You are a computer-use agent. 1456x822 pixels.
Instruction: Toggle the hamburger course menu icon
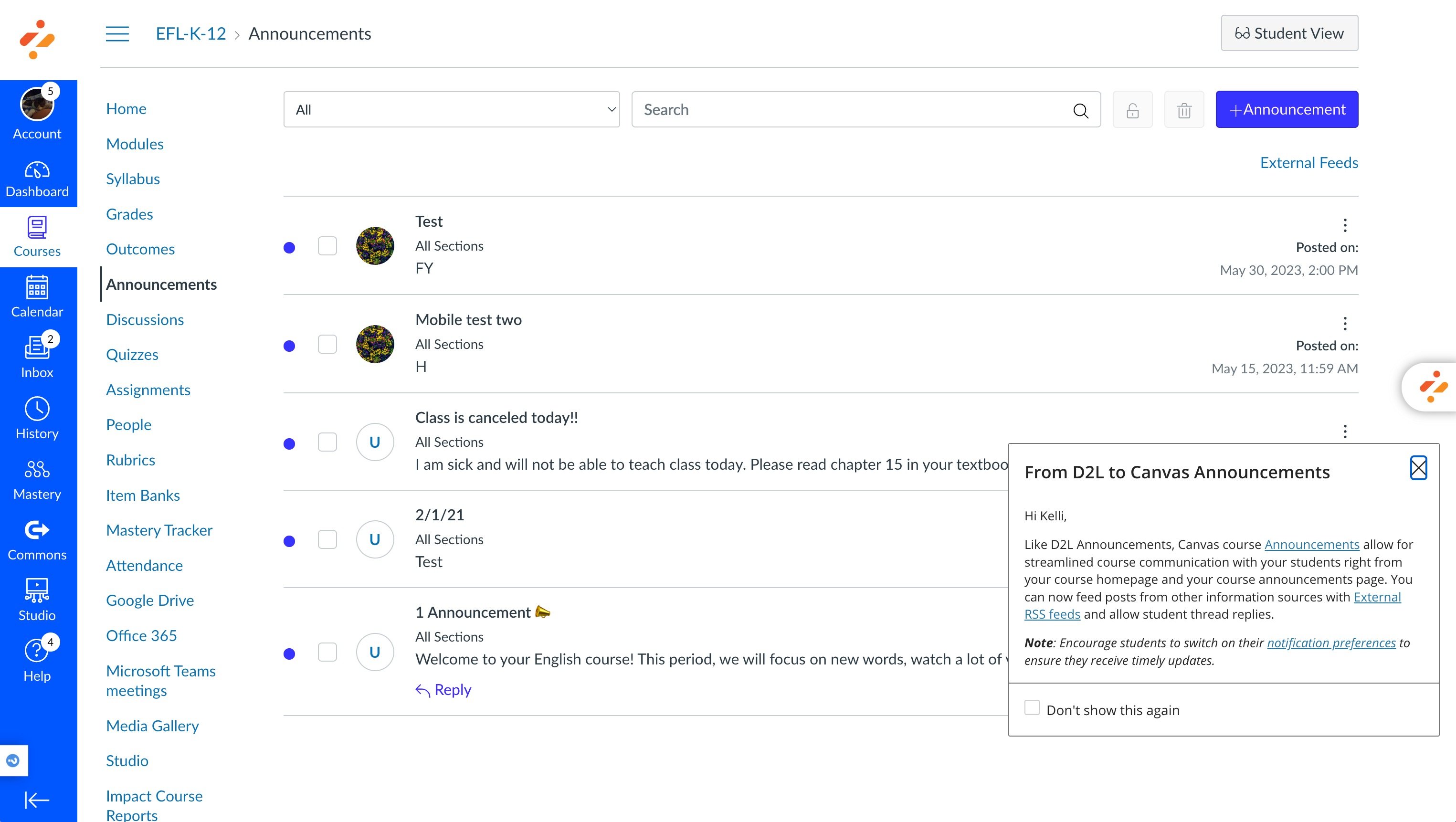117,34
